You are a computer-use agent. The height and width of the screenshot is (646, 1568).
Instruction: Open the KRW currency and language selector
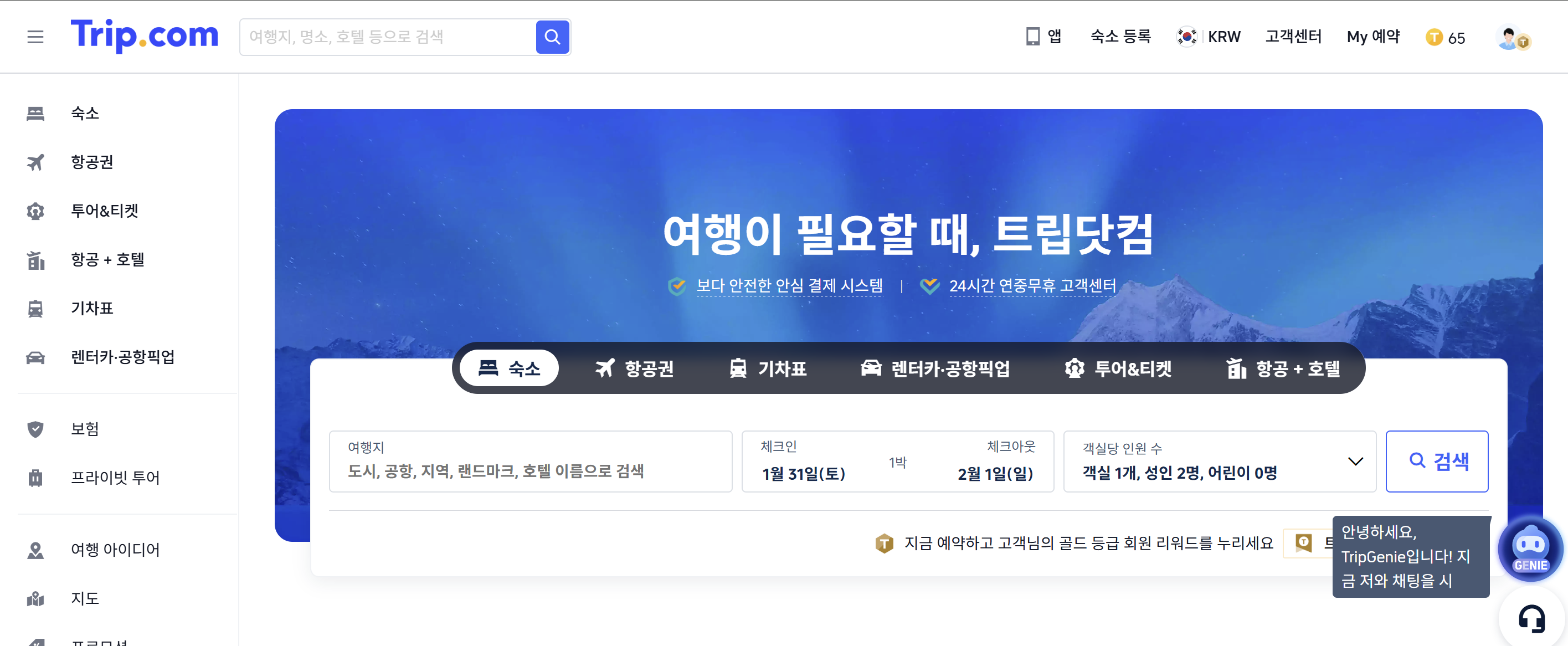[x=1208, y=37]
